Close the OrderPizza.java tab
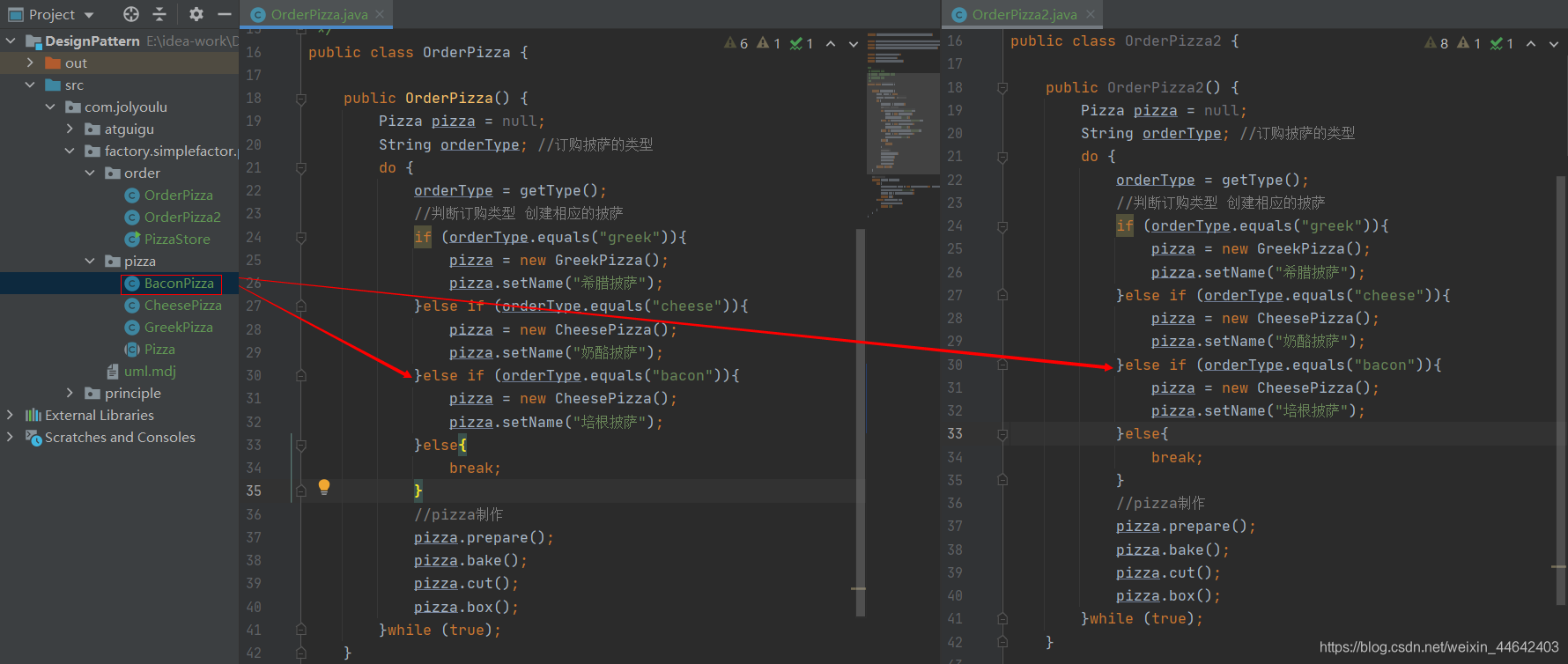The image size is (1568, 664). 380,14
